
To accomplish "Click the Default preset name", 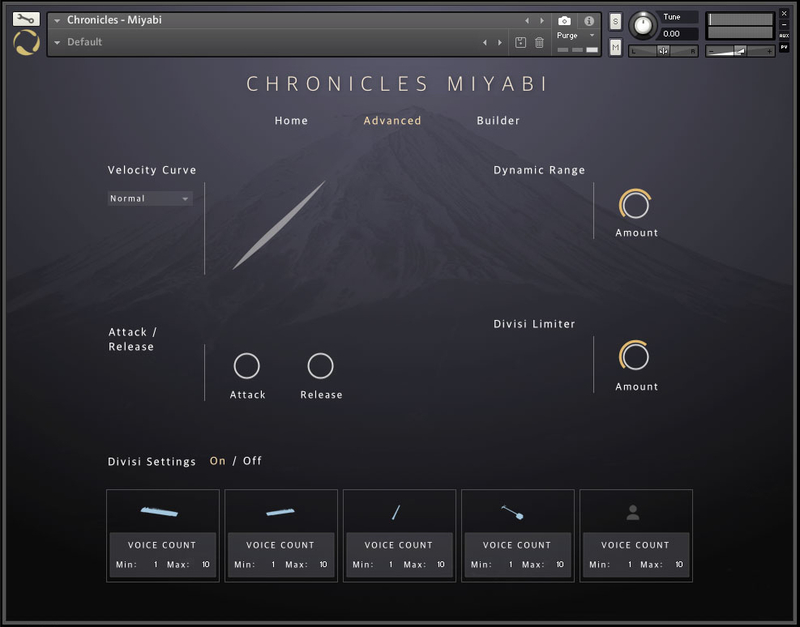I will pos(85,42).
